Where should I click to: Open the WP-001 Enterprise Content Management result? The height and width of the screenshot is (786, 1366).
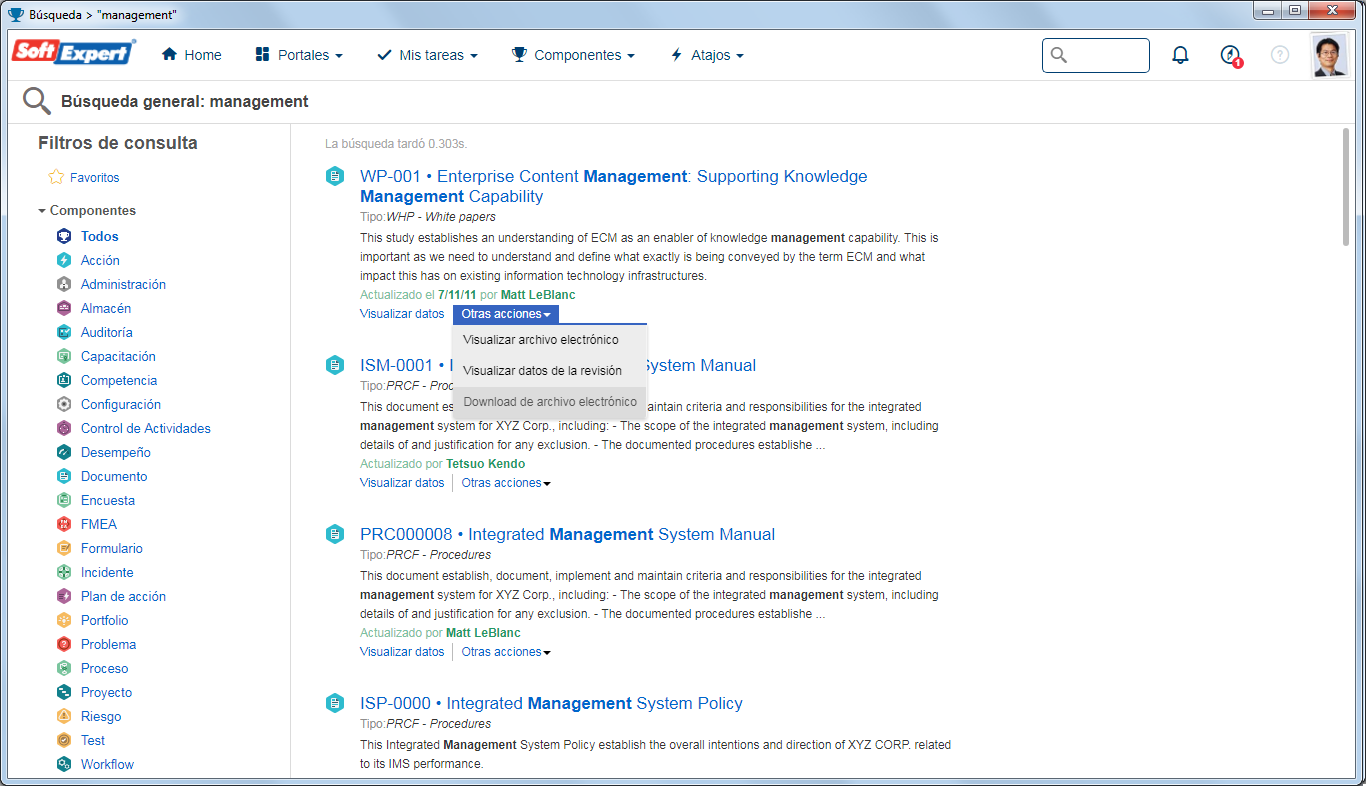(614, 186)
